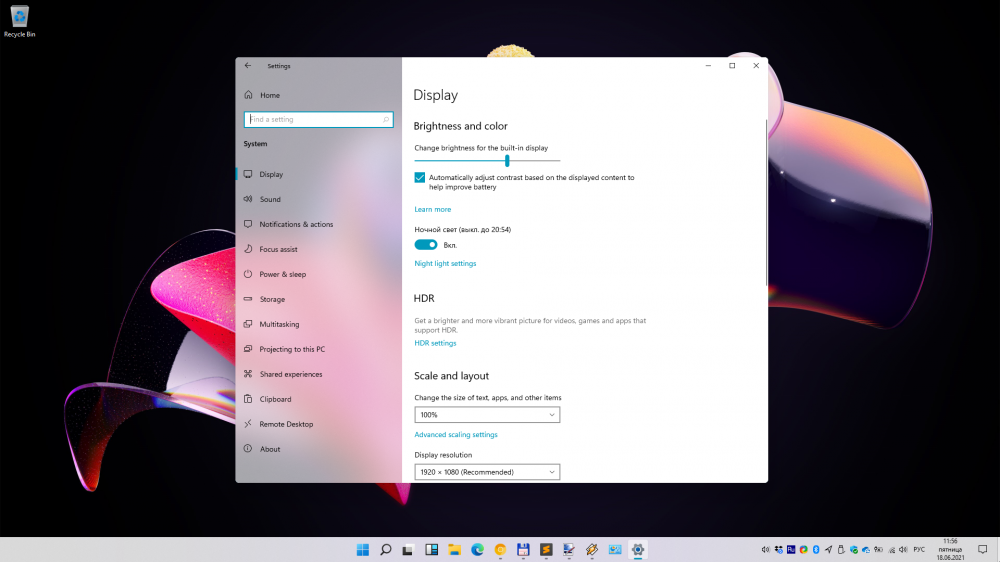The width and height of the screenshot is (1000, 562).
Task: Click the Power & sleep icon
Action: (x=248, y=274)
